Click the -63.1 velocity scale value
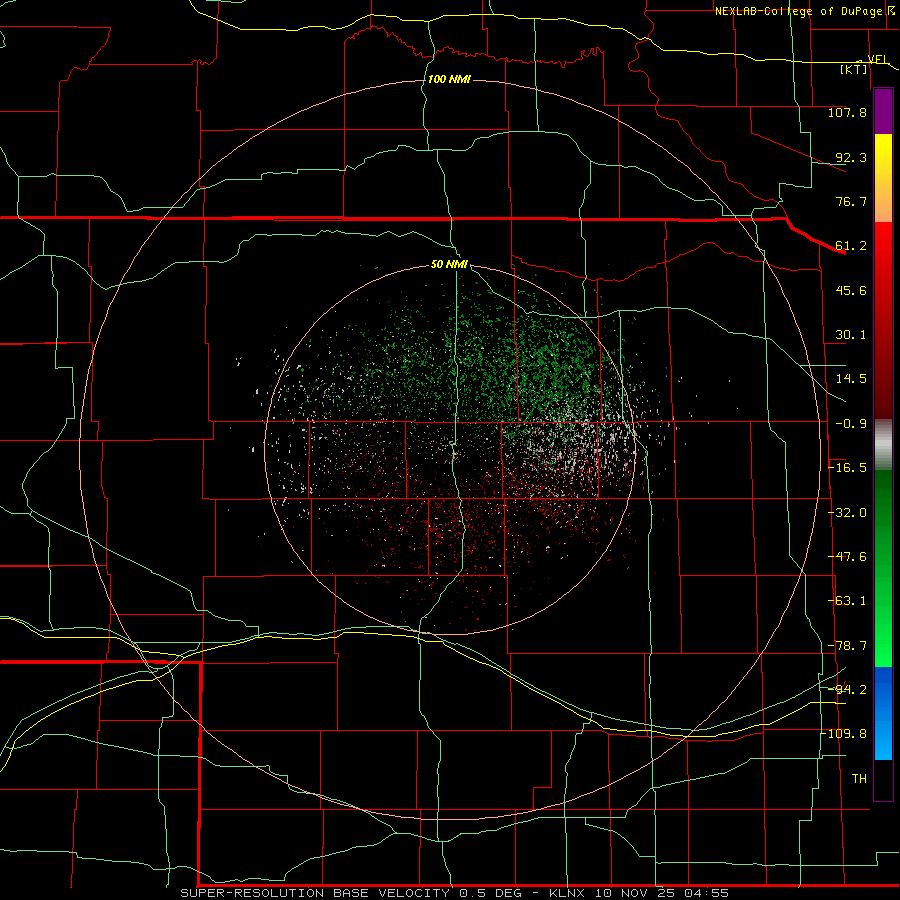 (x=847, y=601)
